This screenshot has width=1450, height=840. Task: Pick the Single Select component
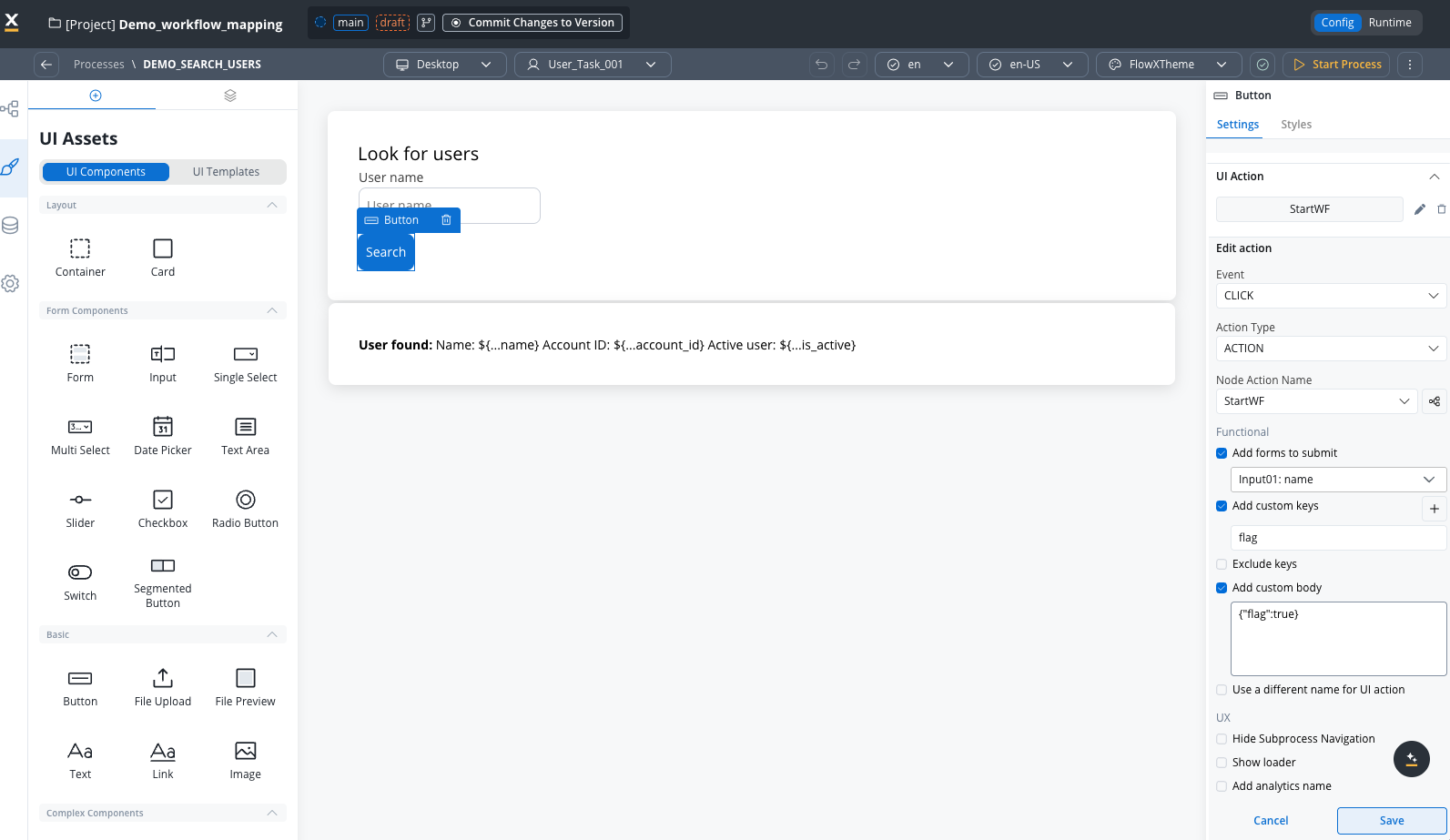pyautogui.click(x=246, y=363)
